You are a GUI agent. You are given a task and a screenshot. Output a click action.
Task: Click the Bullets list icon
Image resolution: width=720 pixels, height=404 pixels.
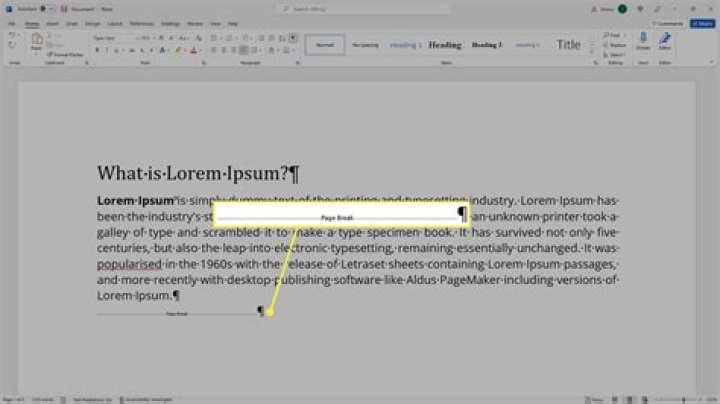coord(214,38)
